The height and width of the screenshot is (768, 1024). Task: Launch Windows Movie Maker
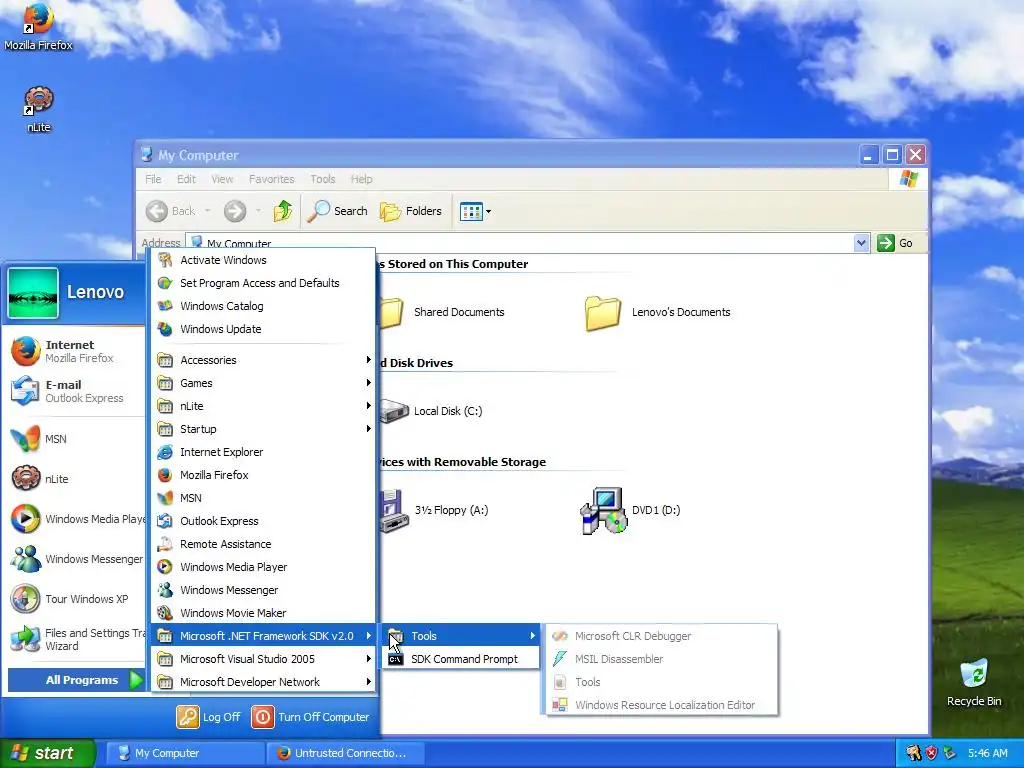[x=263, y=613]
